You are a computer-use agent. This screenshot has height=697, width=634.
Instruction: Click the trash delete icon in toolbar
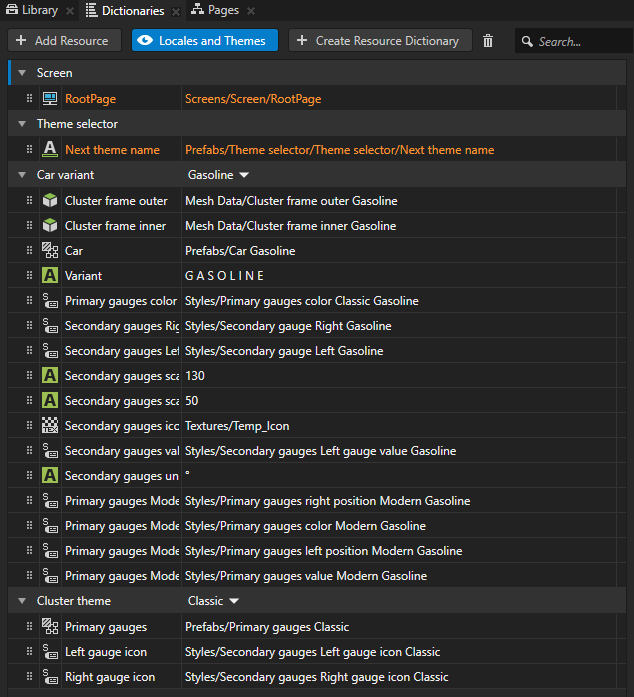point(488,41)
